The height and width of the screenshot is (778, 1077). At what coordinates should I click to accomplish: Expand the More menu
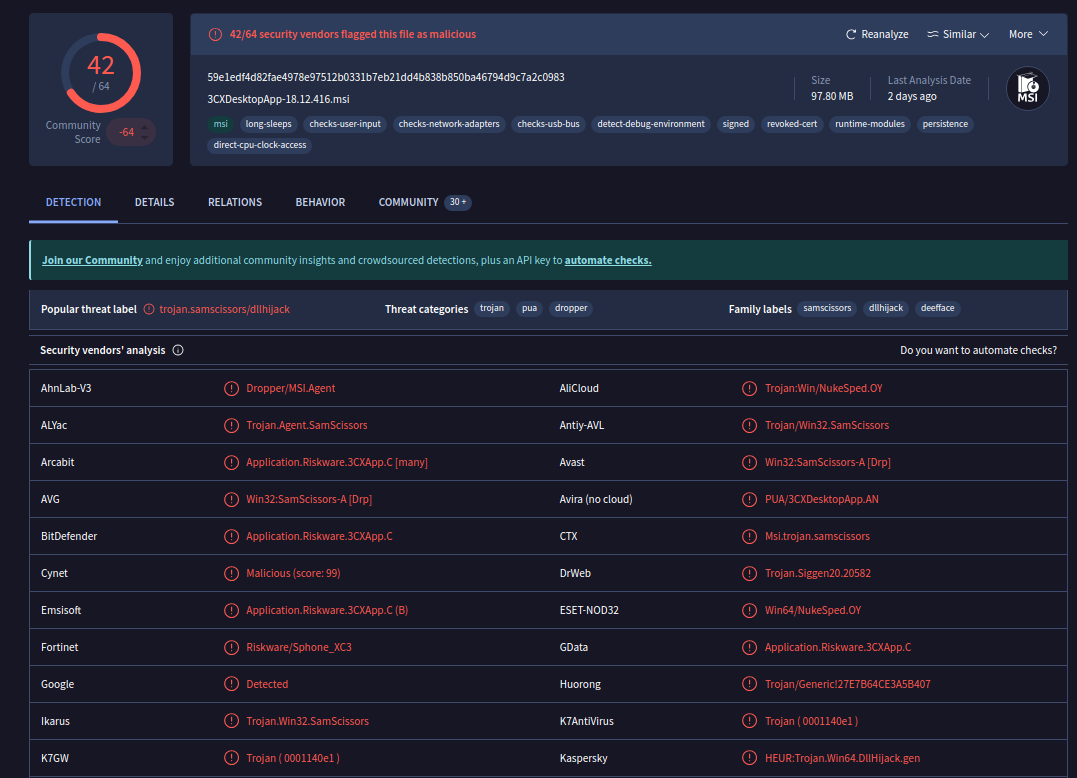pyautogui.click(x=1028, y=34)
